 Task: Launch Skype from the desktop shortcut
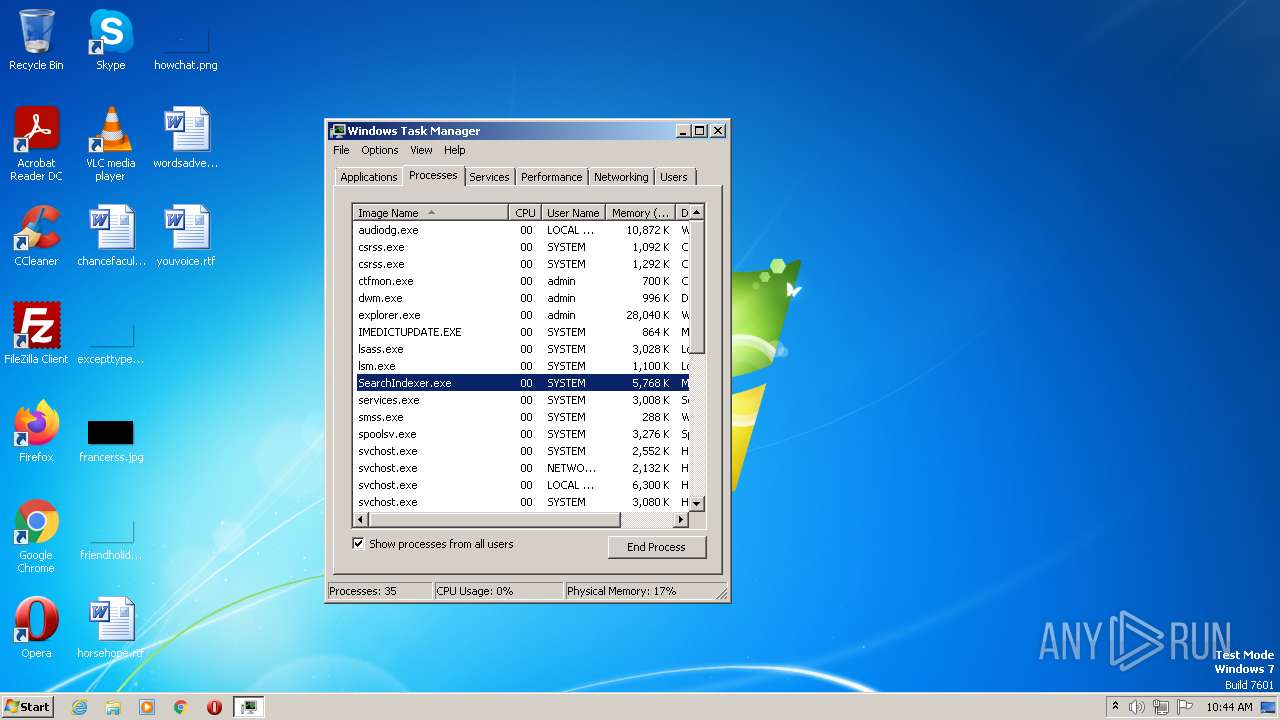[x=110, y=40]
